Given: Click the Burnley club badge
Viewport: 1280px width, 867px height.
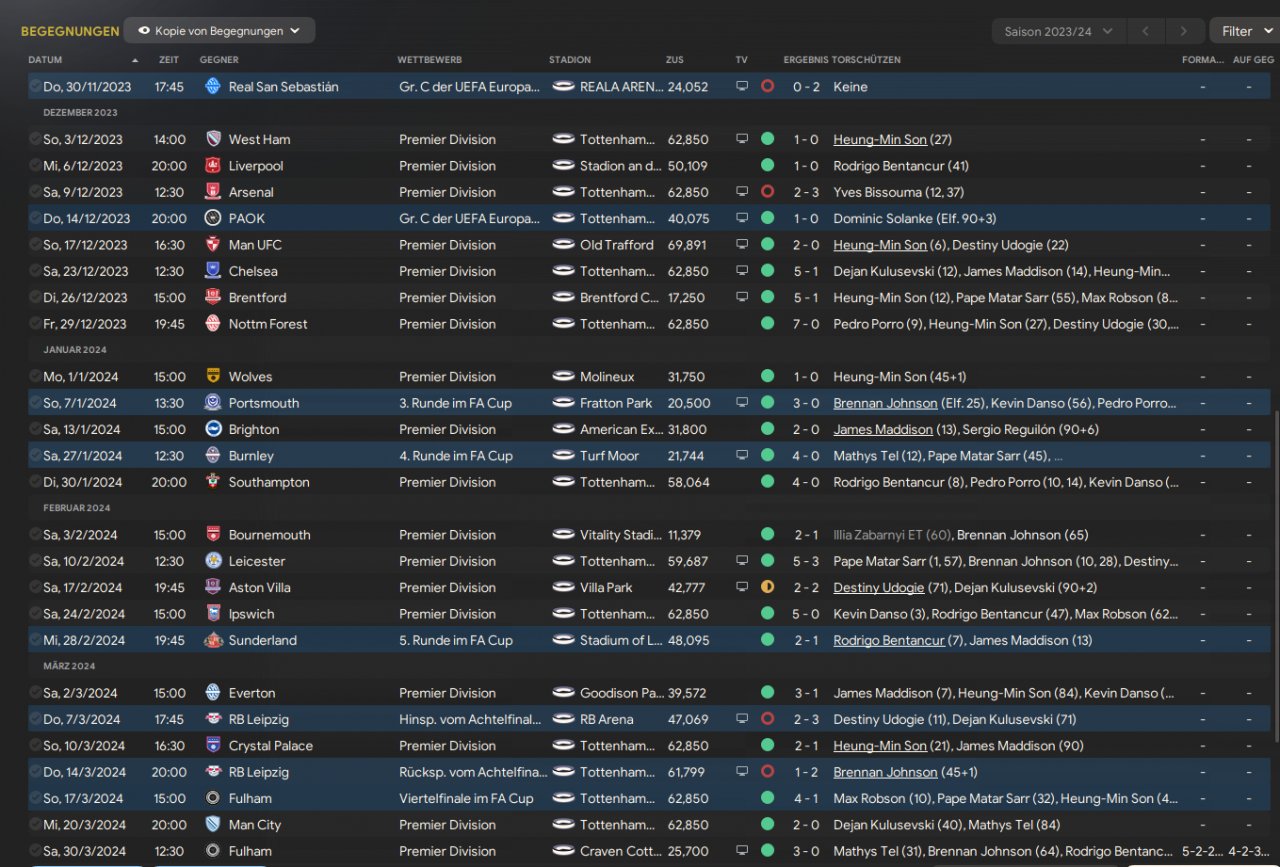Looking at the screenshot, I should [x=212, y=456].
